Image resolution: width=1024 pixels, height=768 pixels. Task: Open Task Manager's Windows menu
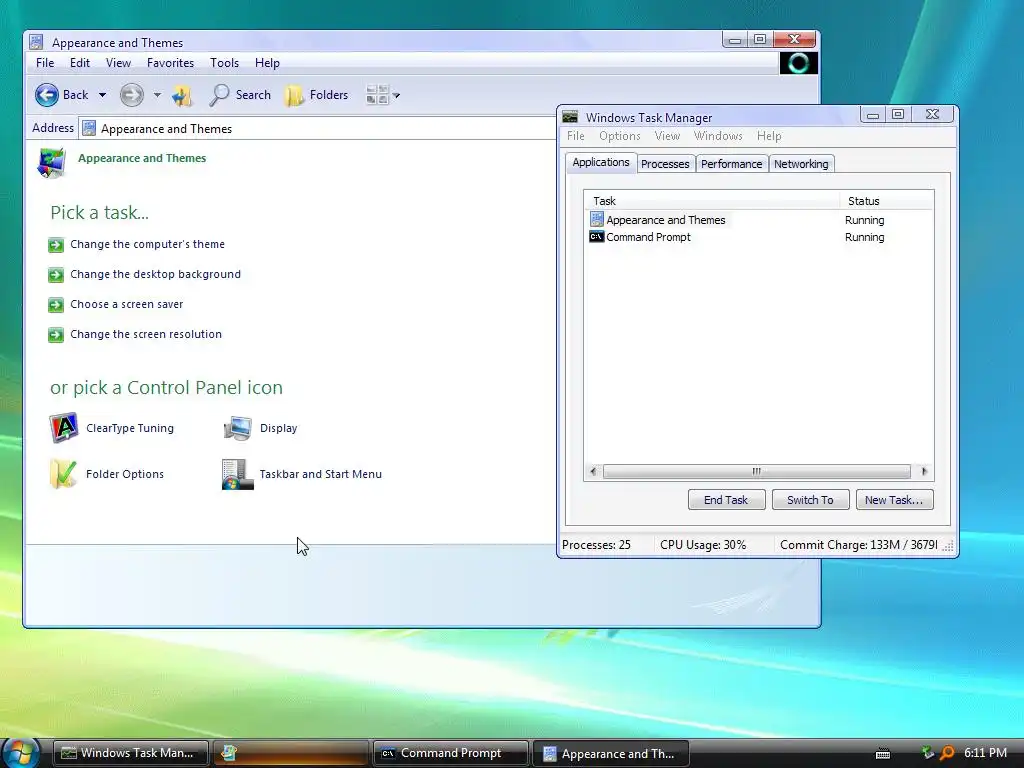pos(718,136)
